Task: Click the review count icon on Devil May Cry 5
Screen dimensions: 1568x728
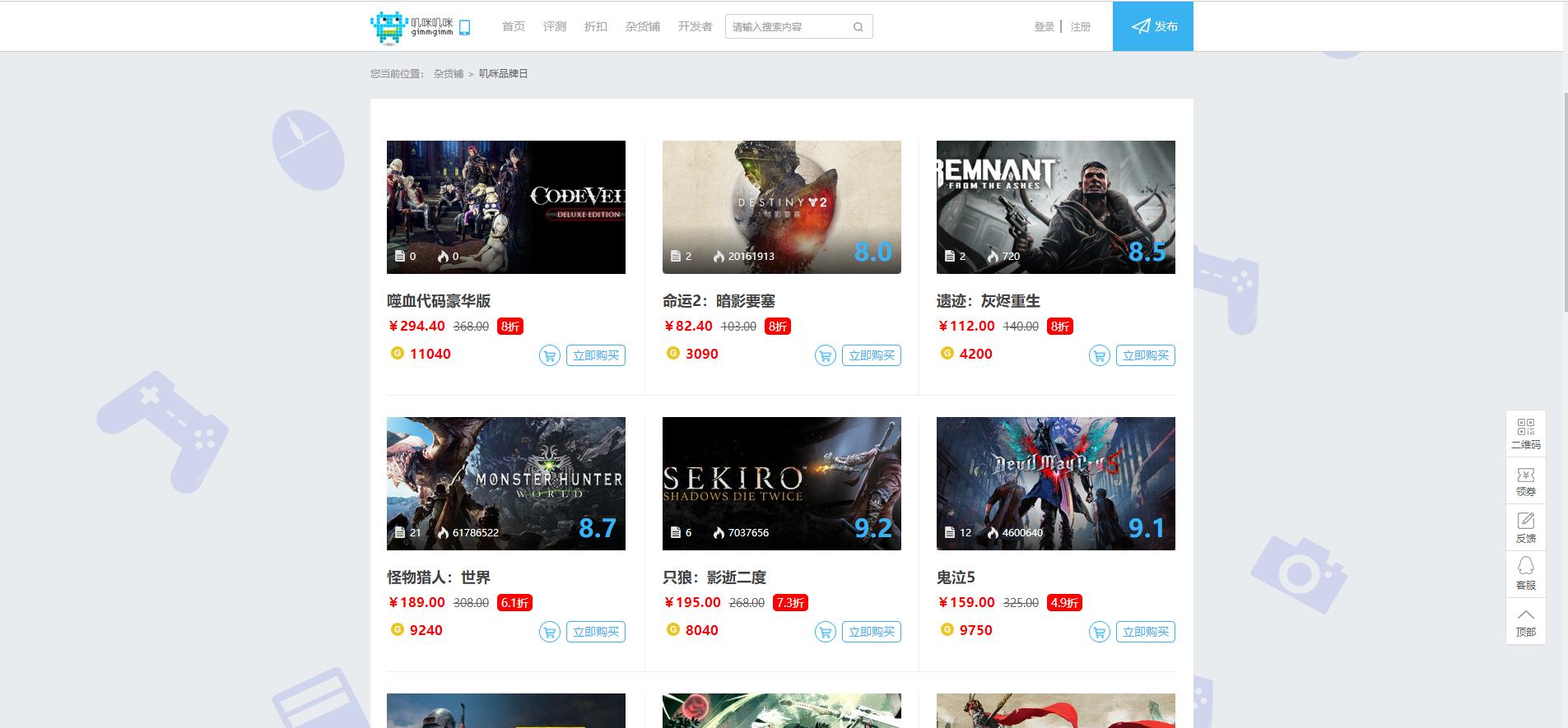Action: (950, 532)
